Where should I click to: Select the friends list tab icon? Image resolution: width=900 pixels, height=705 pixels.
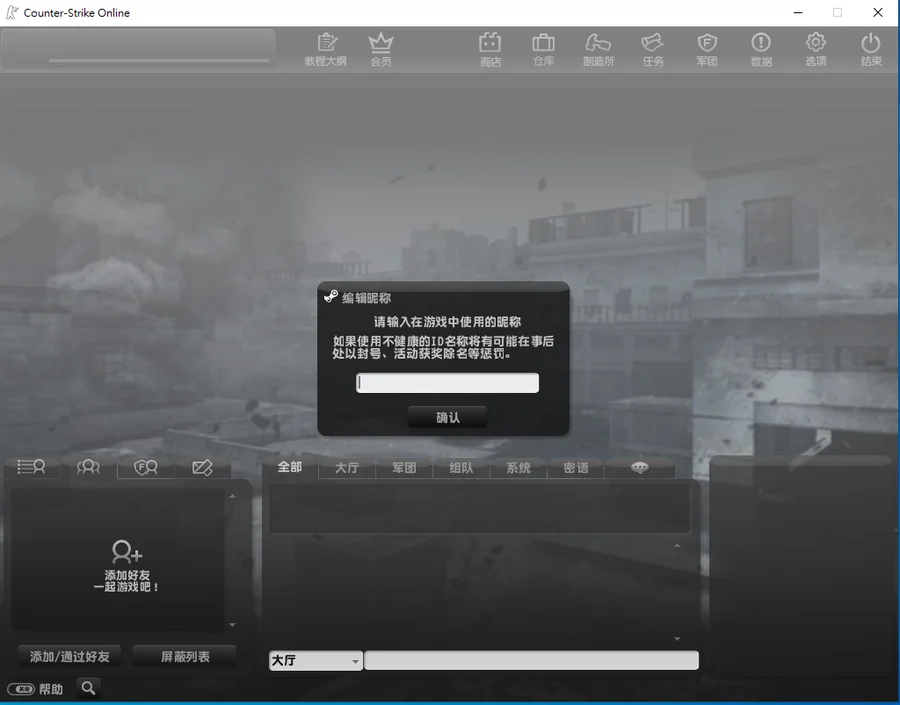coord(31,467)
